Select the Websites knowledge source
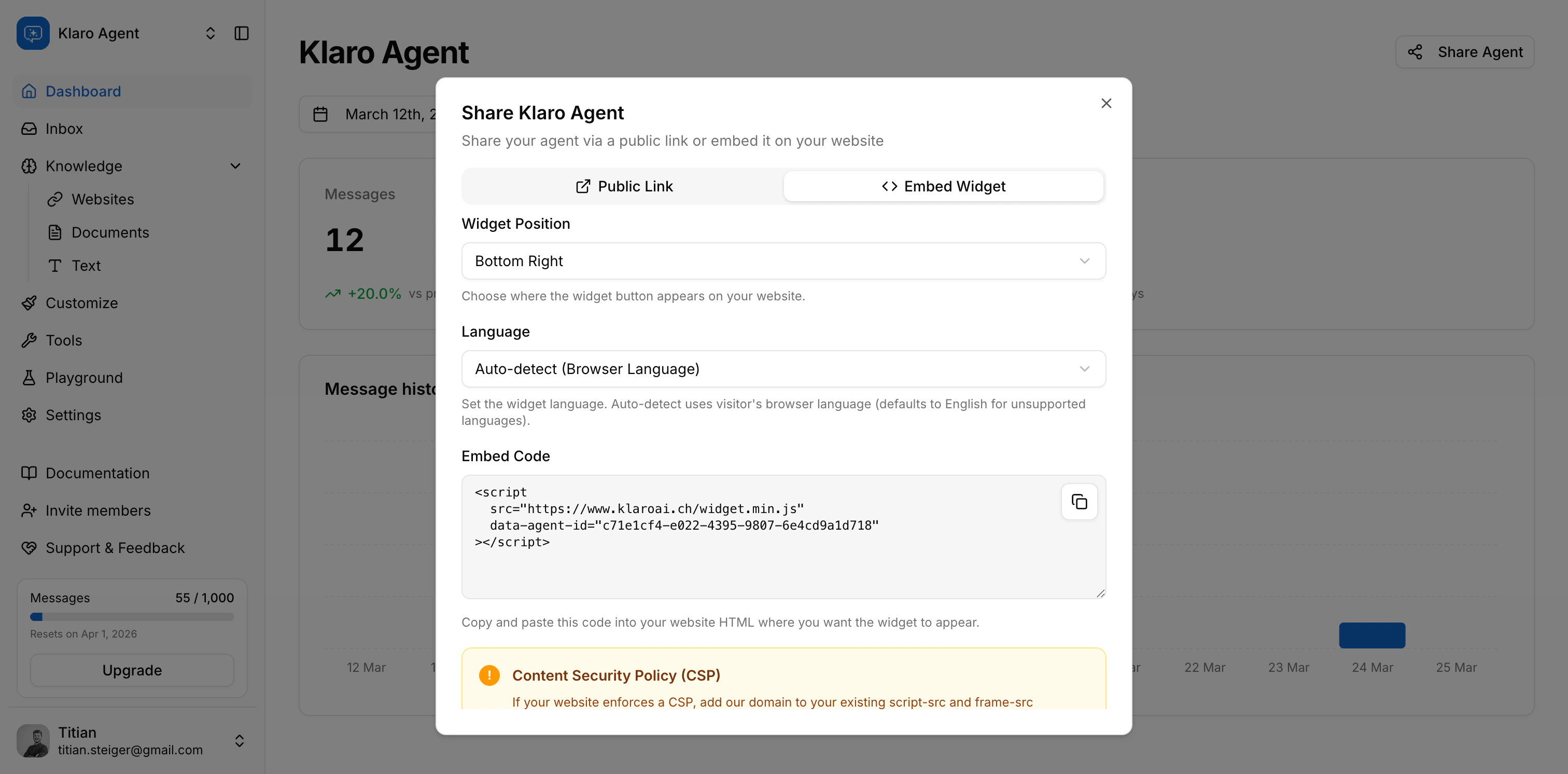This screenshot has width=1568, height=774. pos(102,199)
